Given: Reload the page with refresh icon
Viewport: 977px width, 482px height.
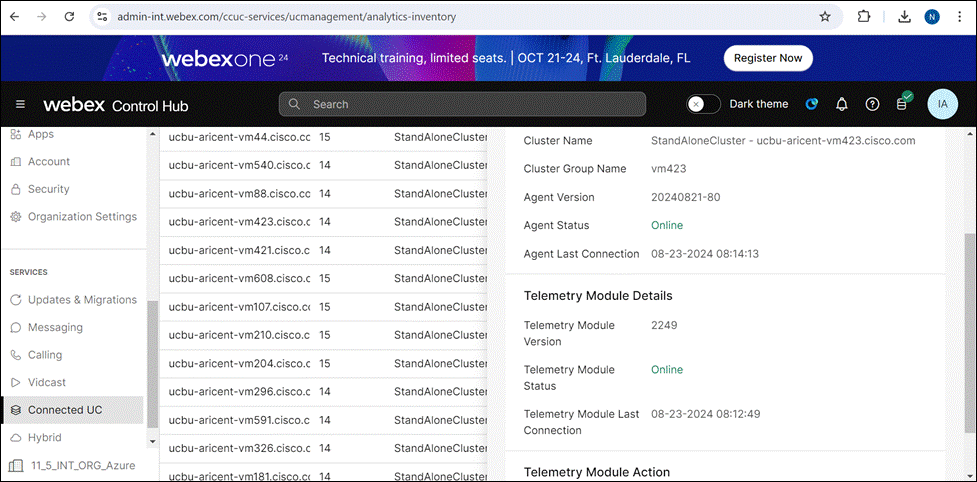Looking at the screenshot, I should [x=70, y=17].
